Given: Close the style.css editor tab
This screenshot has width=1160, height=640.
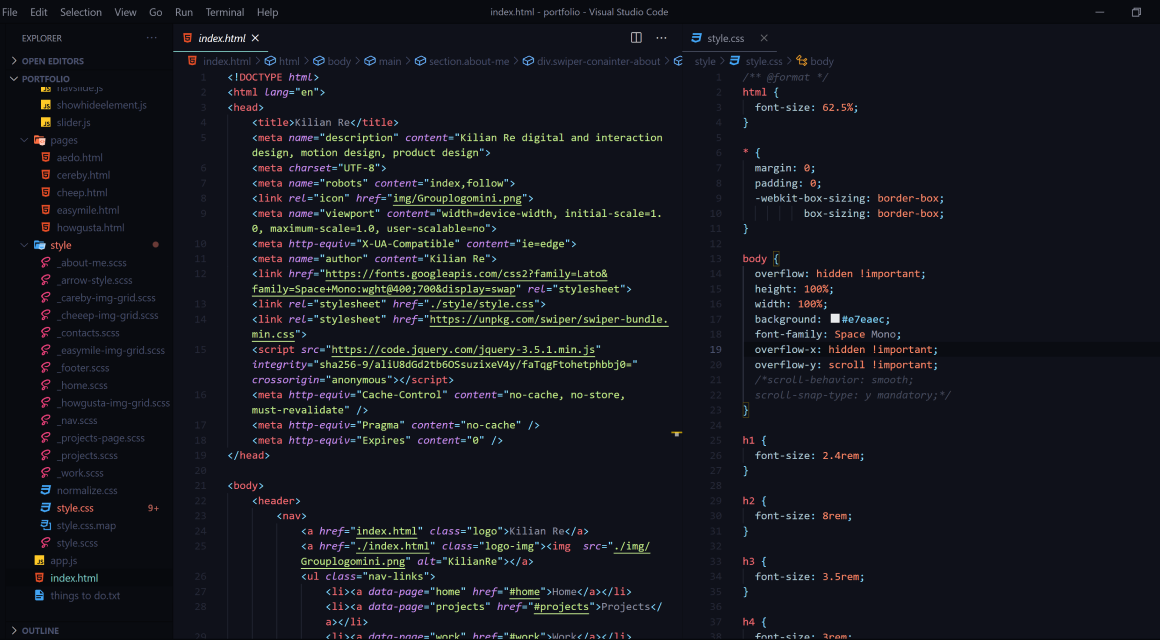Looking at the screenshot, I should [764, 38].
